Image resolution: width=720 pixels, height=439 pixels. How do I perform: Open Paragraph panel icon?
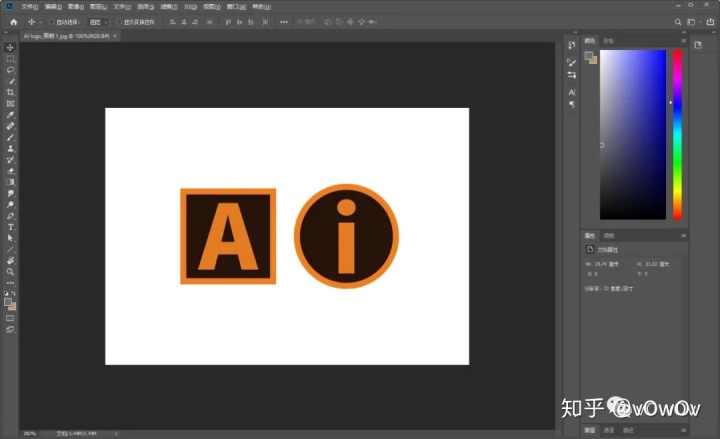pyautogui.click(x=572, y=104)
